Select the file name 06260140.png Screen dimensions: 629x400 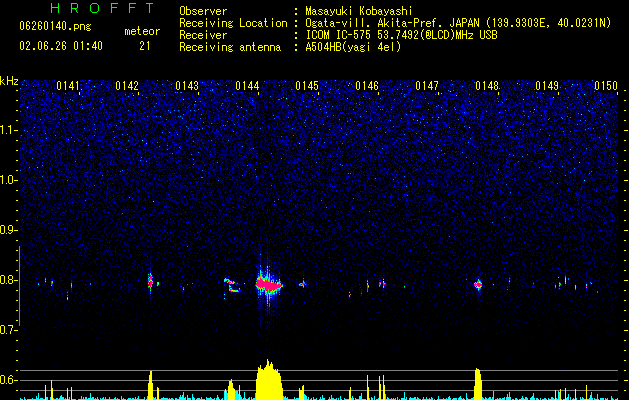(55, 27)
